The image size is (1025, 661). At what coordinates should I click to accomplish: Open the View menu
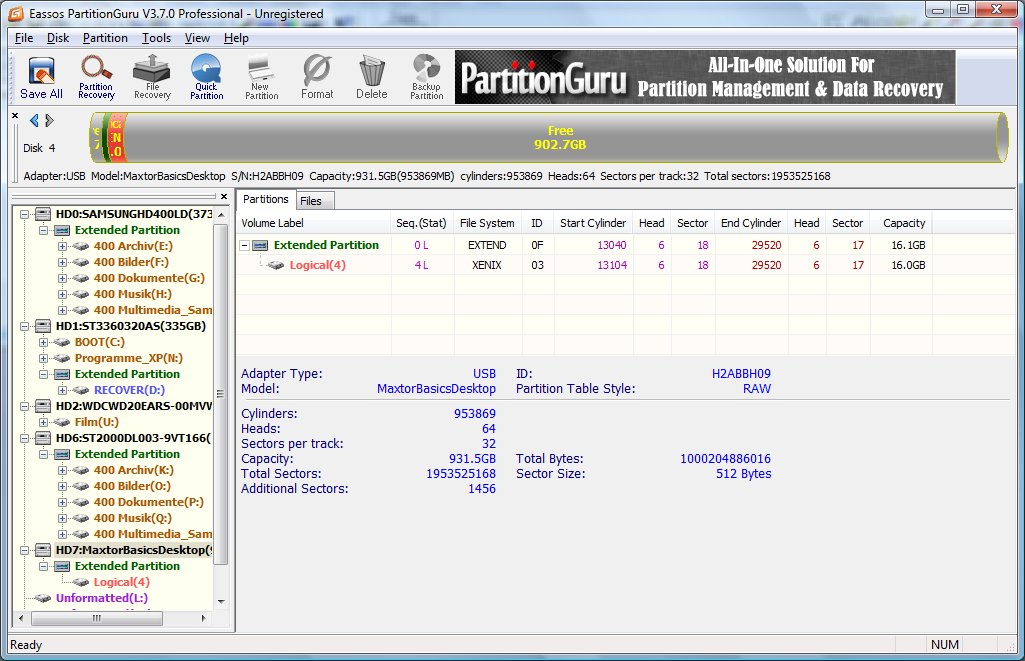coord(197,38)
